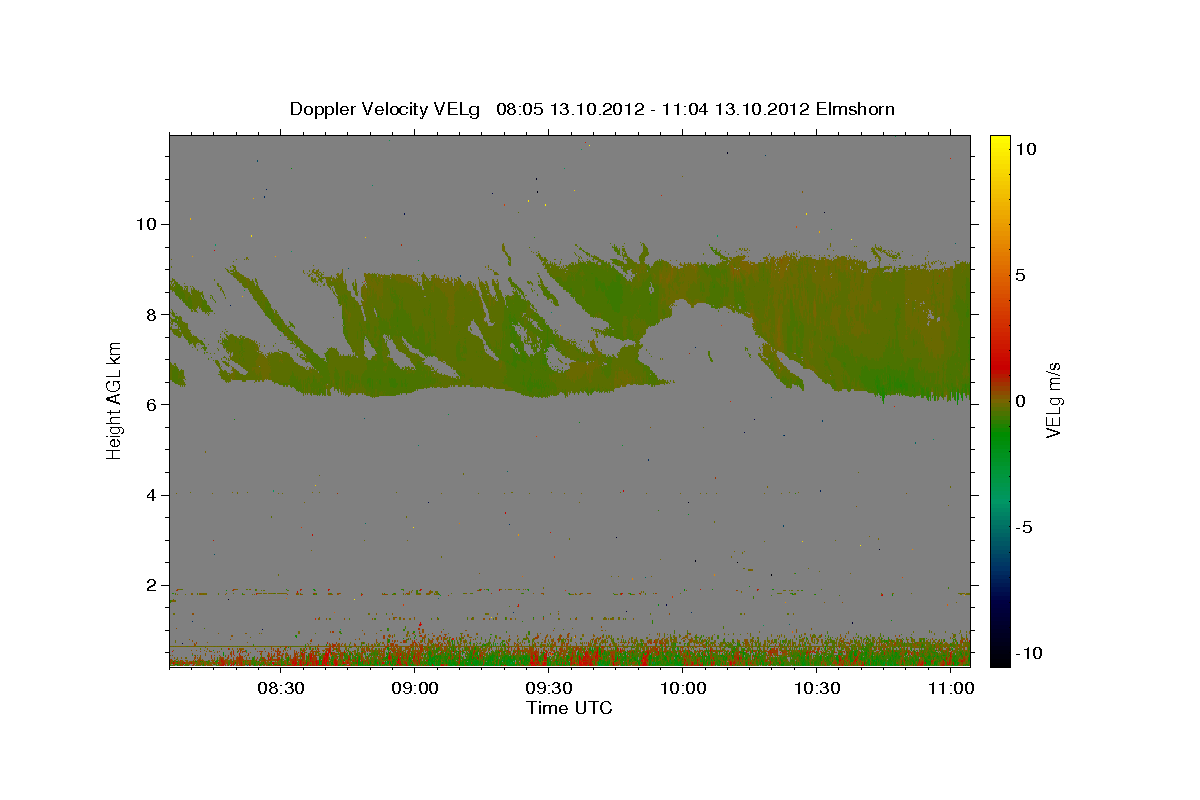Image resolution: width=1200 pixels, height=800 pixels.
Task: Click height axis label 8
Action: point(149,314)
